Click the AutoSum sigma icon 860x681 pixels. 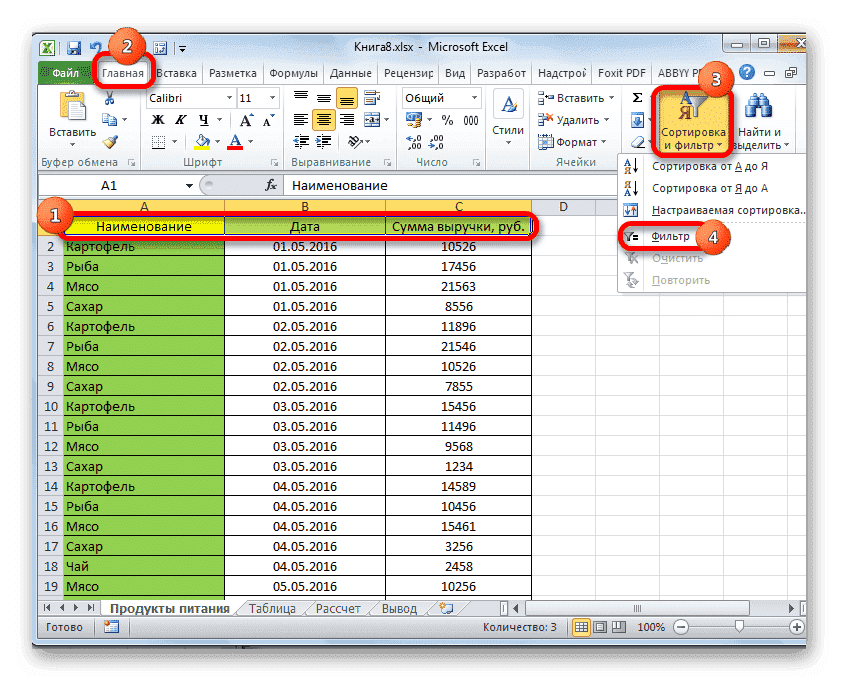[x=639, y=95]
